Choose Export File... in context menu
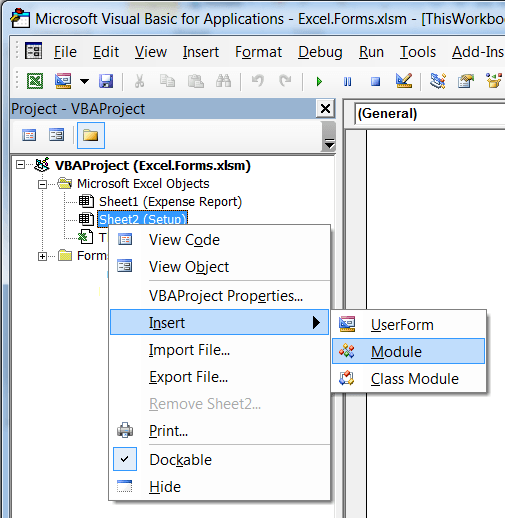Image resolution: width=505 pixels, height=518 pixels. [x=220, y=377]
